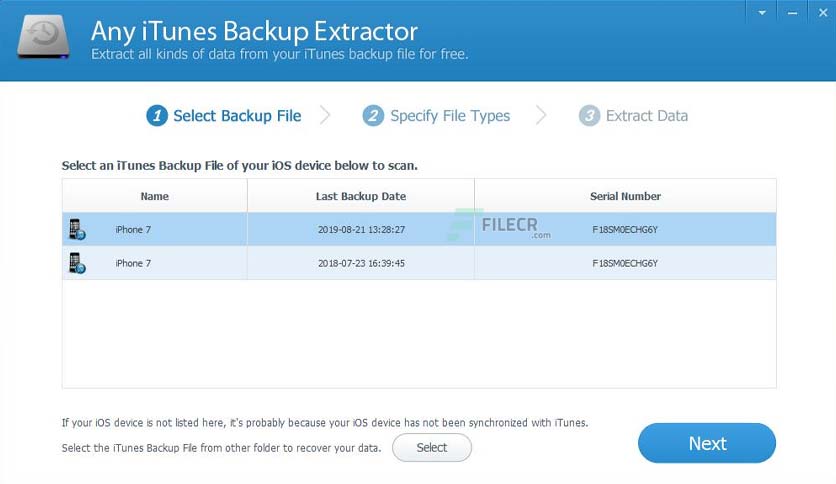Click device icon of 2018-07-23 backup row
The image size is (836, 484).
point(77,263)
